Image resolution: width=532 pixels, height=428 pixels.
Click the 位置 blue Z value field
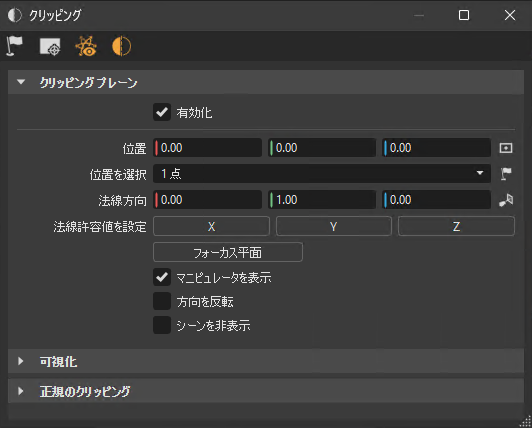pos(436,148)
